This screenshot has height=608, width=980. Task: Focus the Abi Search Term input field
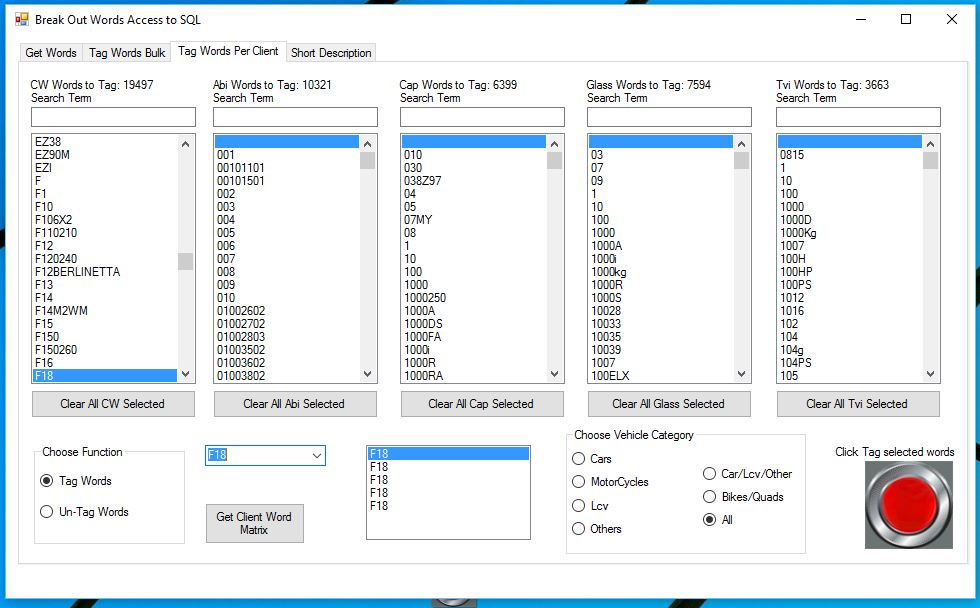click(295, 117)
